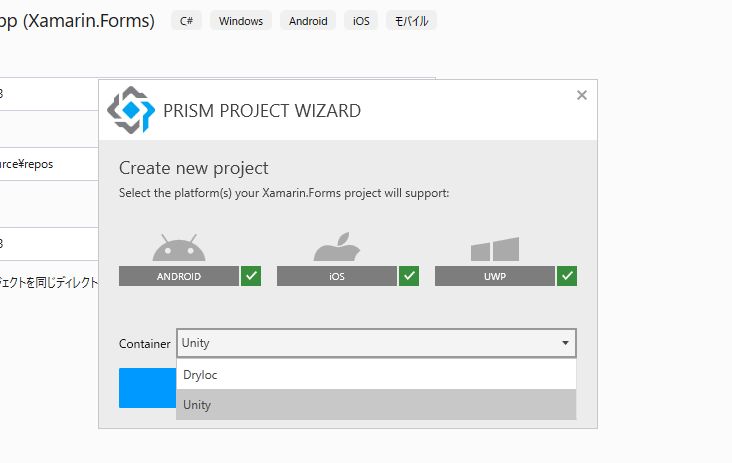The width and height of the screenshot is (732, 463).
Task: Select the iOS platform bar
Action: tap(337, 276)
